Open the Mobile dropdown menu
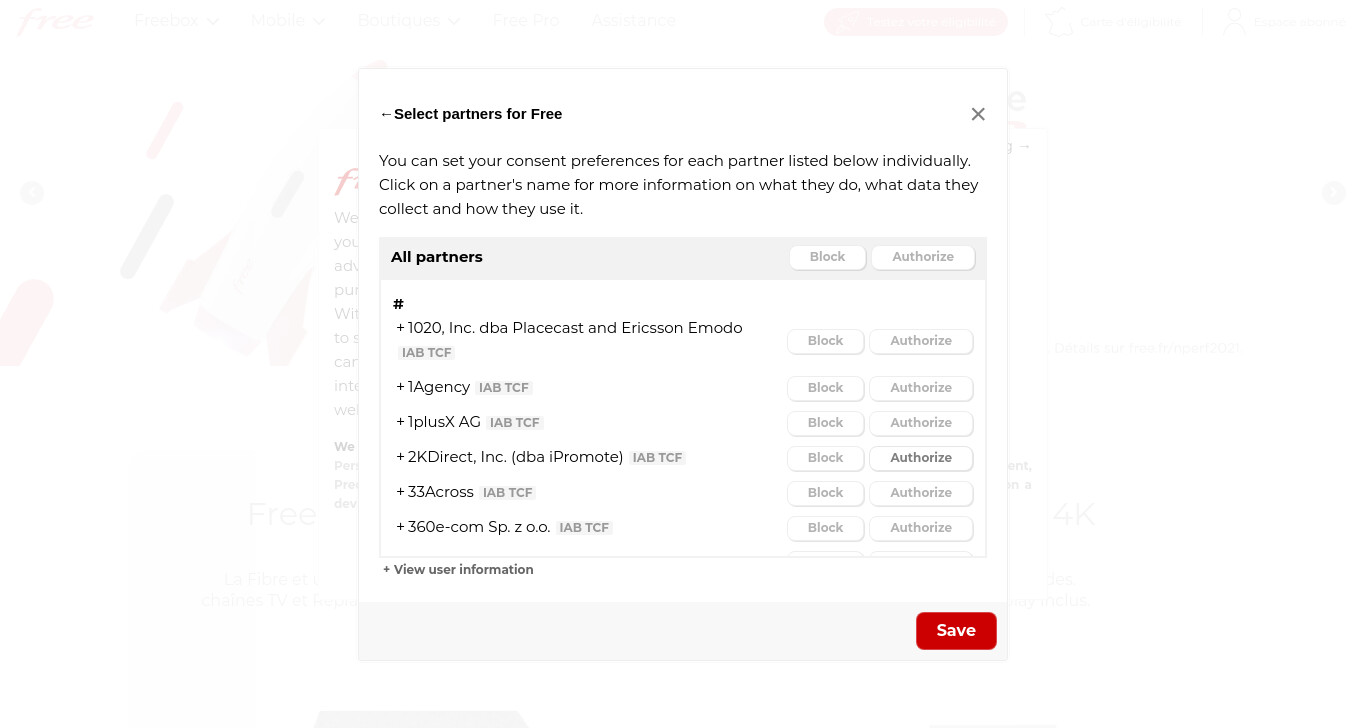This screenshot has width=1366, height=728. point(288,21)
